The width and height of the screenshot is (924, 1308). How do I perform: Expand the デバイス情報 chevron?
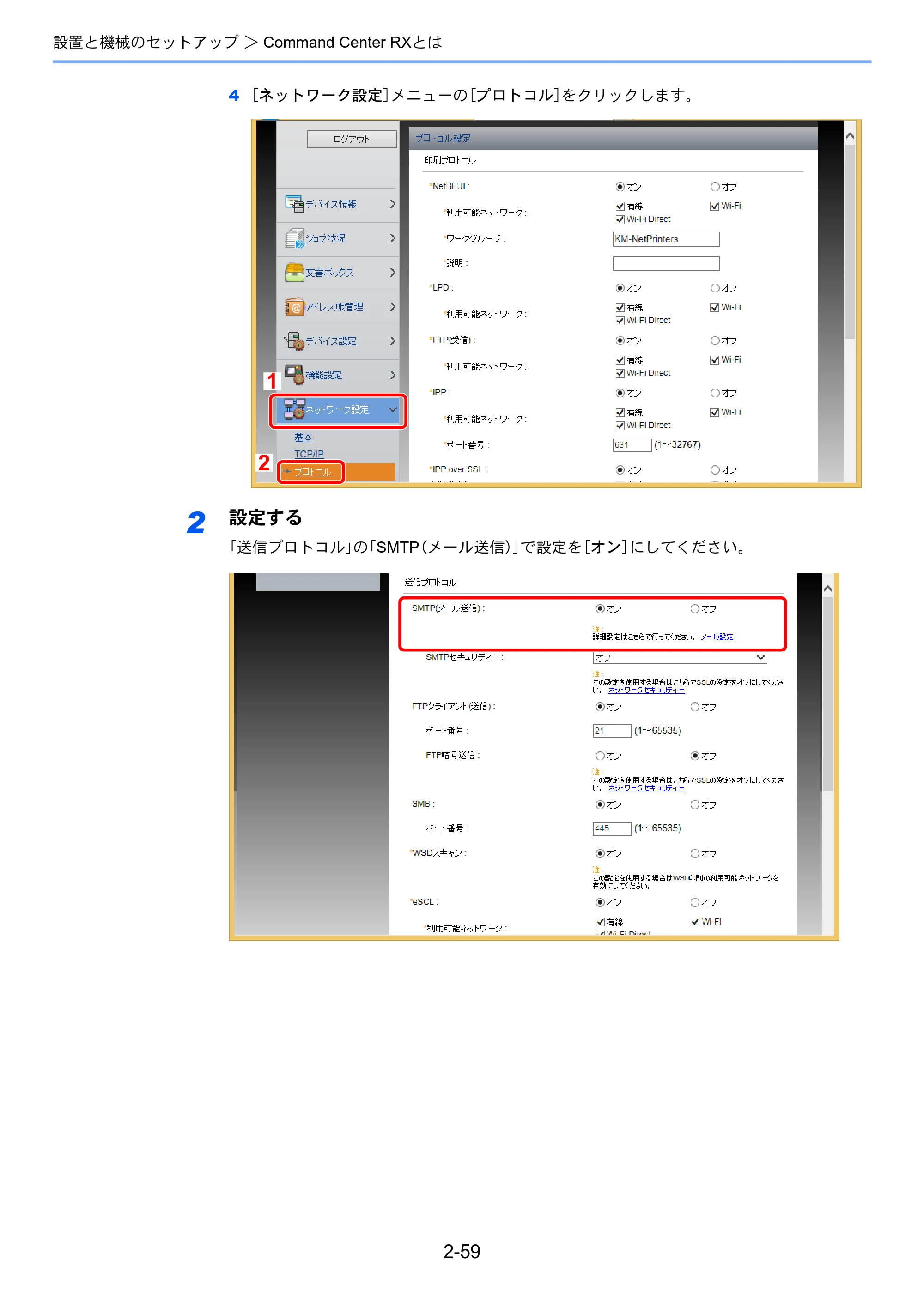tap(392, 204)
